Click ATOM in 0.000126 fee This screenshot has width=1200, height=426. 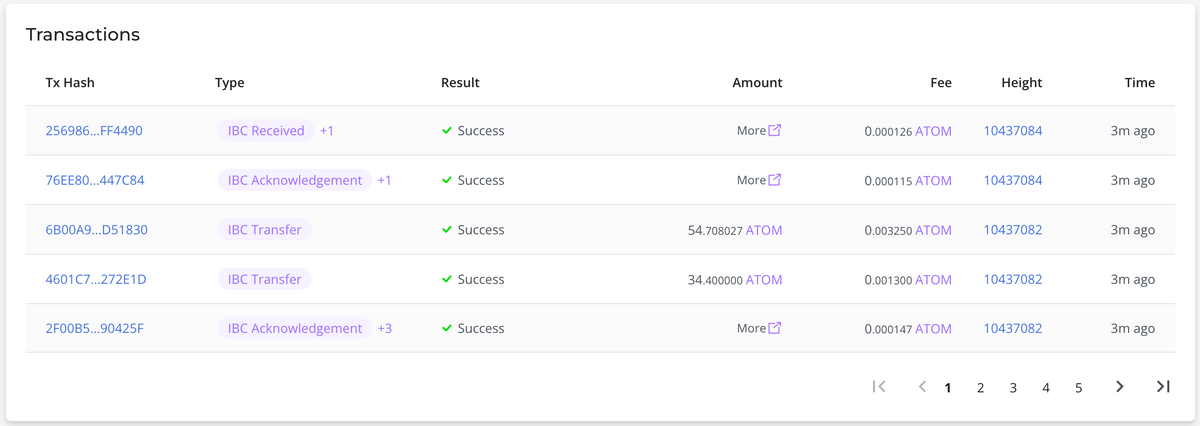coord(934,131)
